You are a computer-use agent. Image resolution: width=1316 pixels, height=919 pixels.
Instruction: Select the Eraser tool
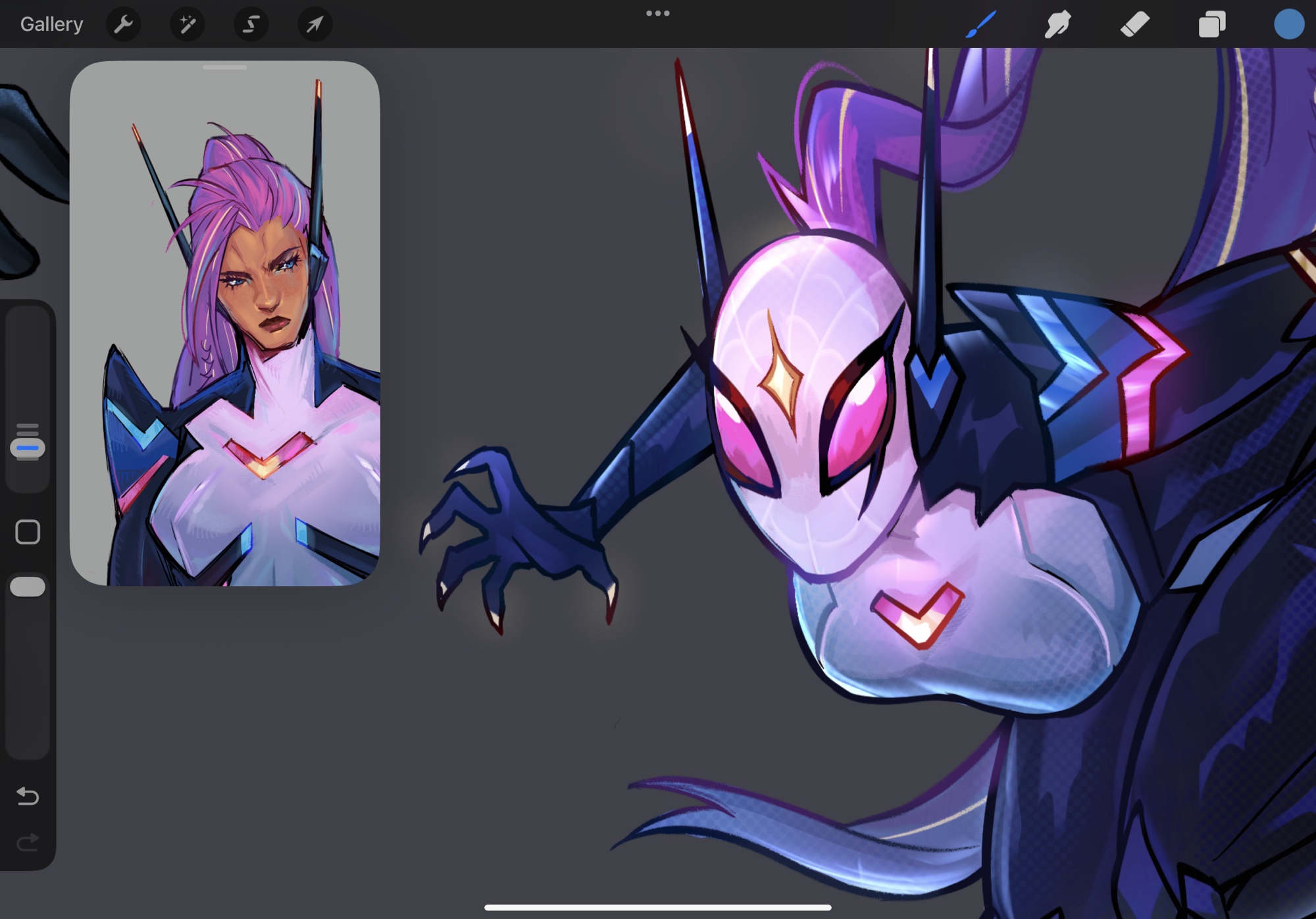pyautogui.click(x=1134, y=24)
